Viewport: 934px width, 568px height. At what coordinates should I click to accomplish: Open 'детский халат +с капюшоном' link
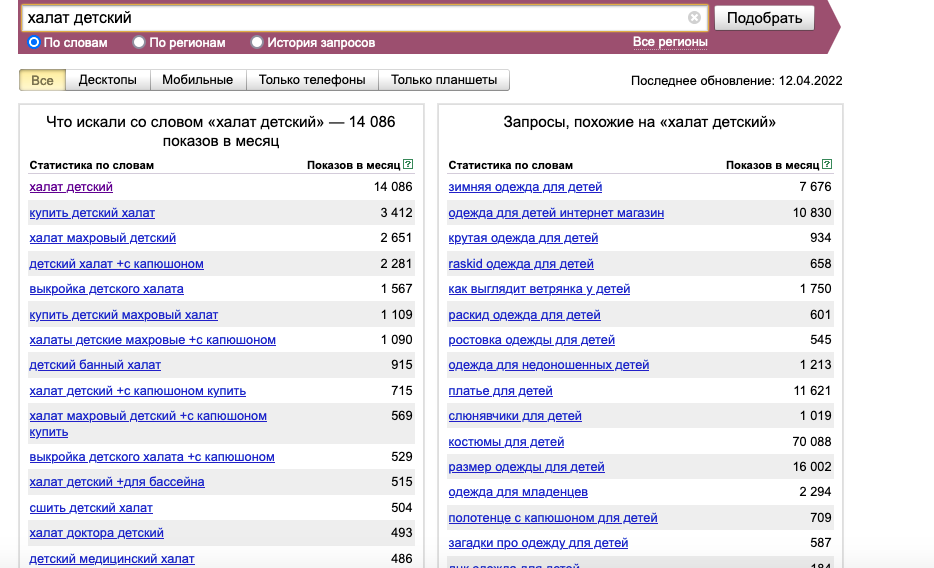(x=117, y=264)
